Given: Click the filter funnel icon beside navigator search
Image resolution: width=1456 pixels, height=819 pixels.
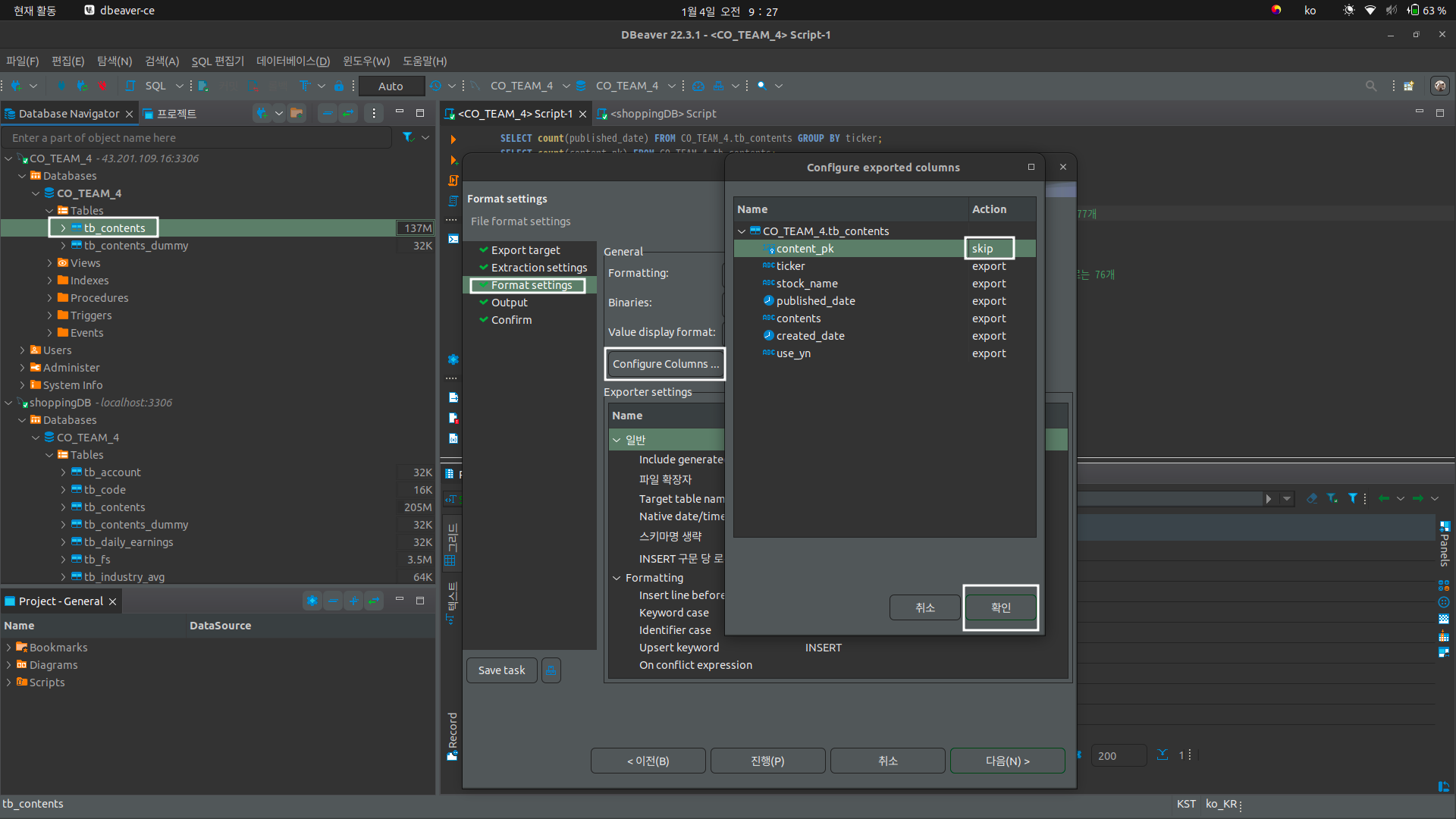Looking at the screenshot, I should (408, 137).
